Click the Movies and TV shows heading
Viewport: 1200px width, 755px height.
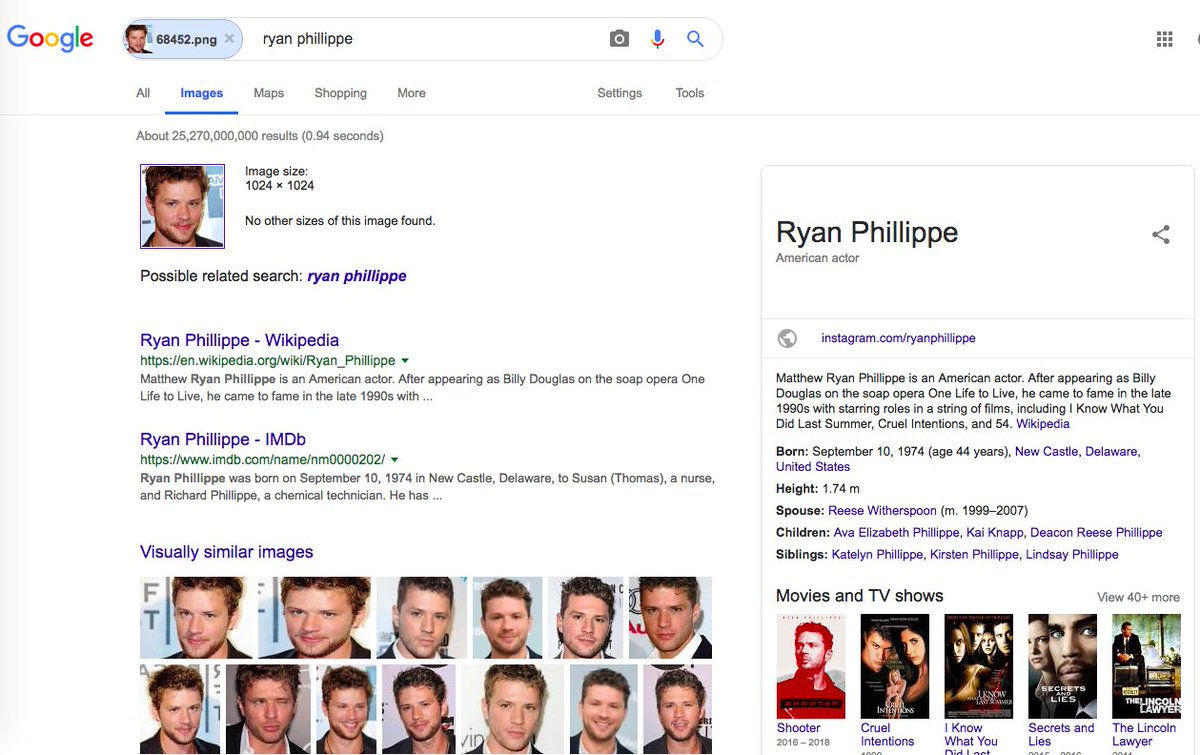[860, 596]
